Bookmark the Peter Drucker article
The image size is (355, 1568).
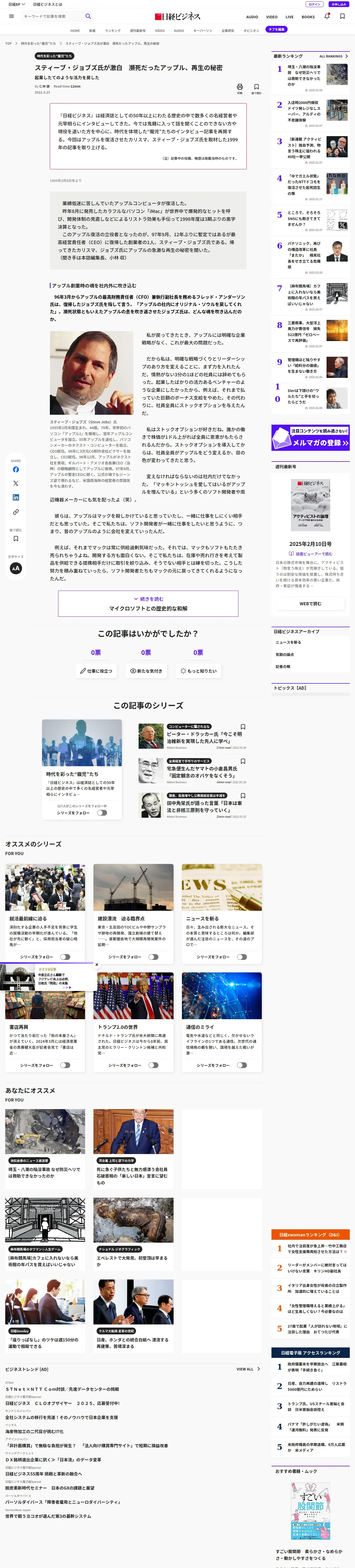point(243,726)
